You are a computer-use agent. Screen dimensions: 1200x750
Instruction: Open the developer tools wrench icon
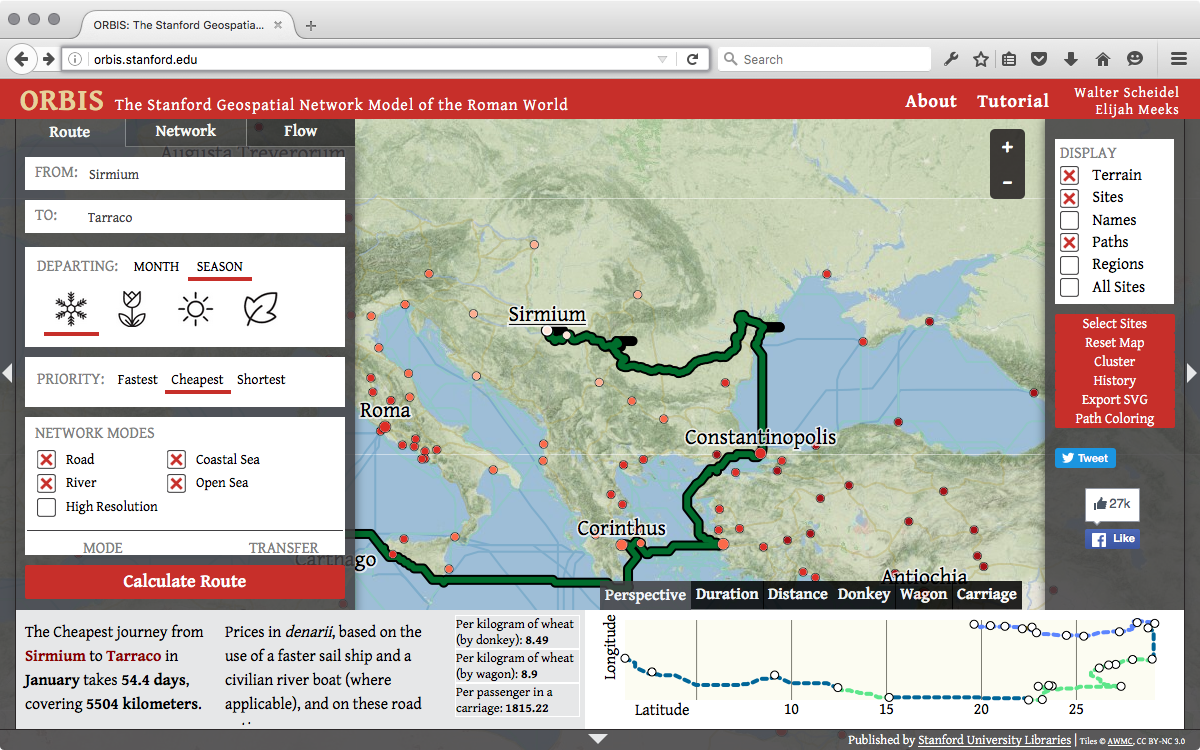point(951,59)
